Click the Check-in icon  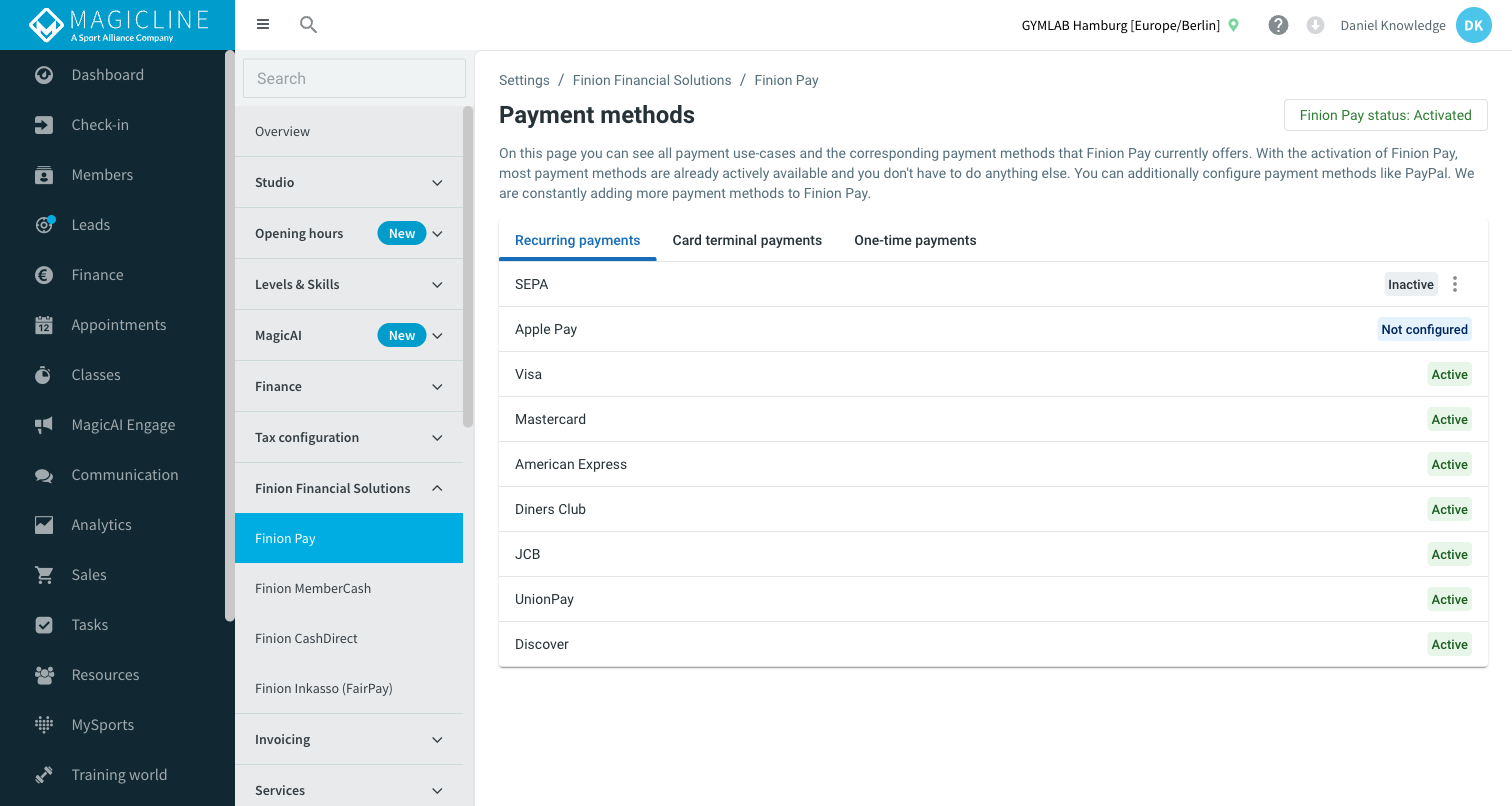click(44, 125)
